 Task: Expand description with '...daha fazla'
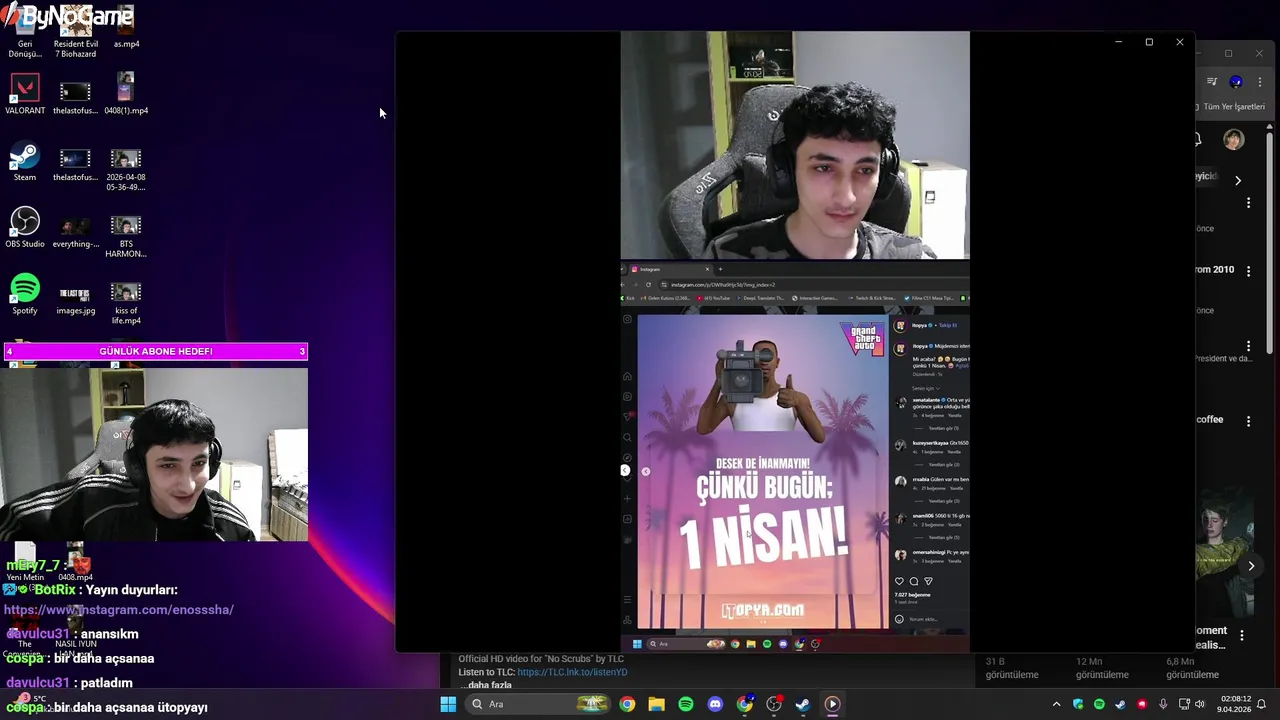coord(486,685)
